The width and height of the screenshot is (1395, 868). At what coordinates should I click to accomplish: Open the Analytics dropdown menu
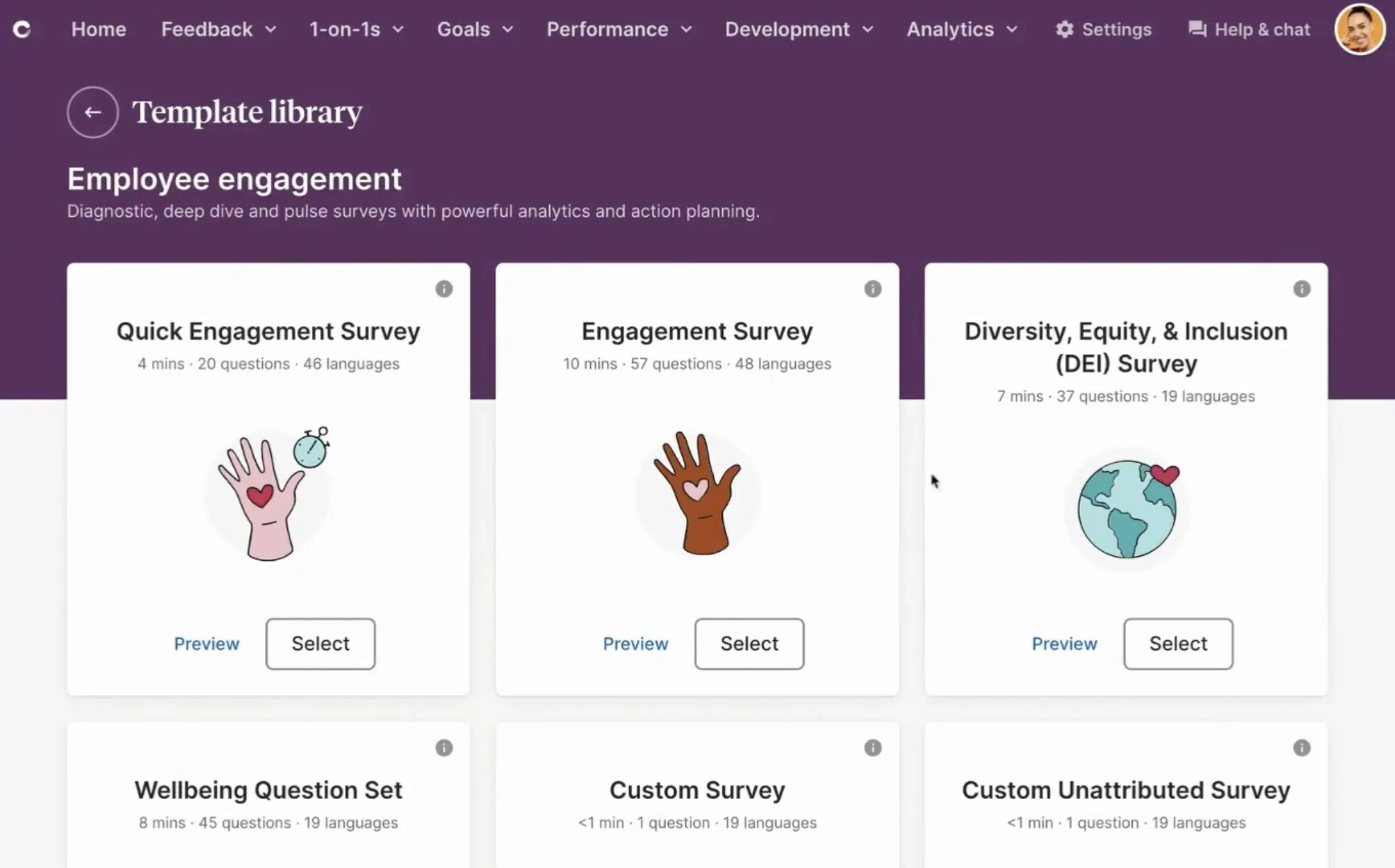coord(962,29)
